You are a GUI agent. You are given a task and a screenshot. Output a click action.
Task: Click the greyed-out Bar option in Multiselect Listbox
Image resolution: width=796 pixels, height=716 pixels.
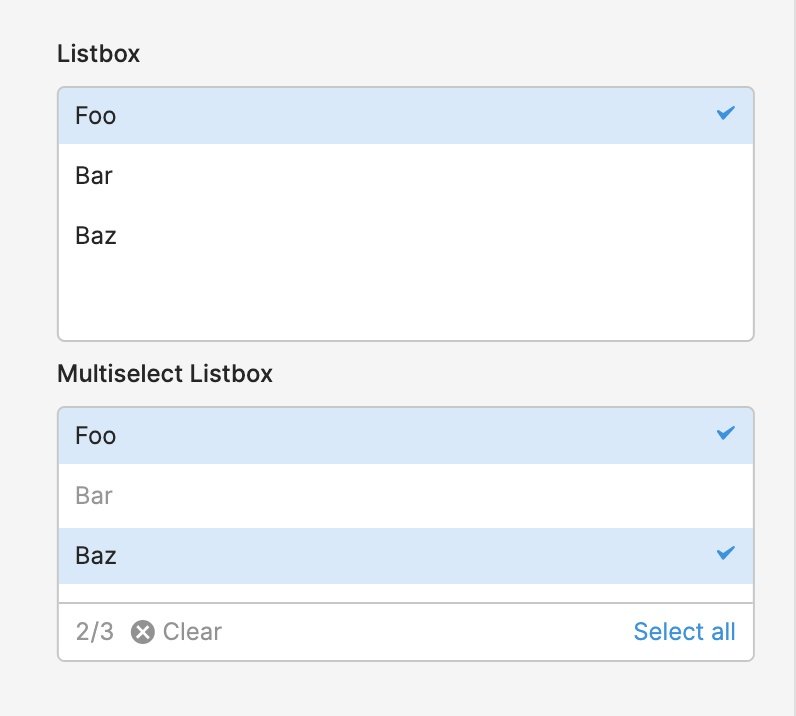click(x=406, y=496)
